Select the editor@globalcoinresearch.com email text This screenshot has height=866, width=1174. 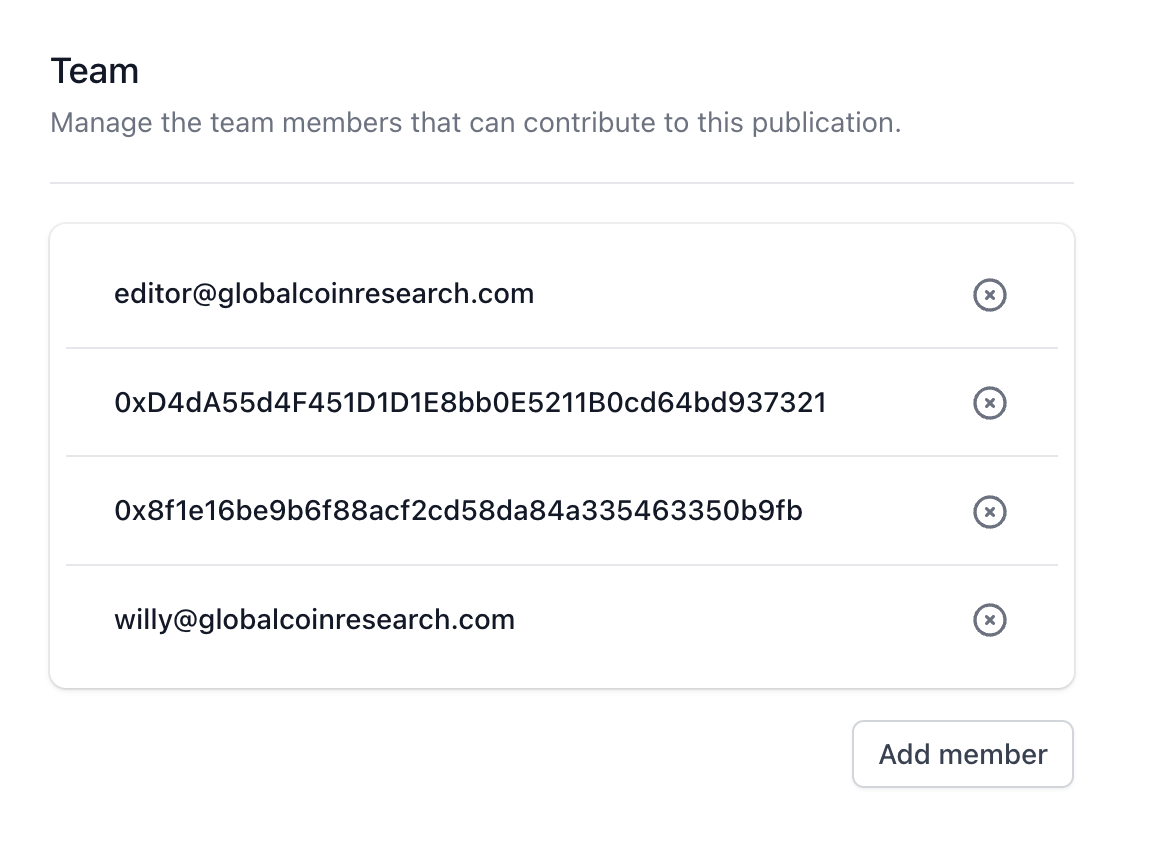pyautogui.click(x=324, y=294)
